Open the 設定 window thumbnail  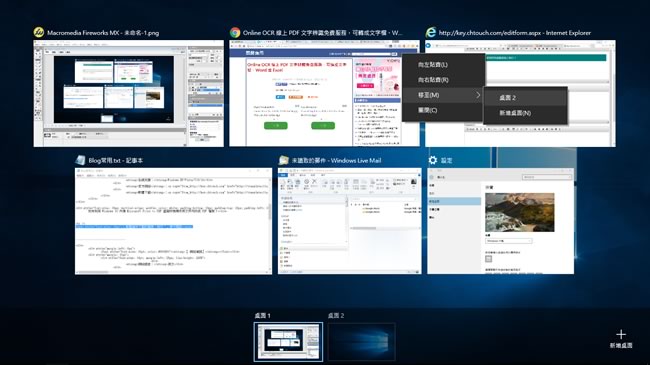(501, 221)
